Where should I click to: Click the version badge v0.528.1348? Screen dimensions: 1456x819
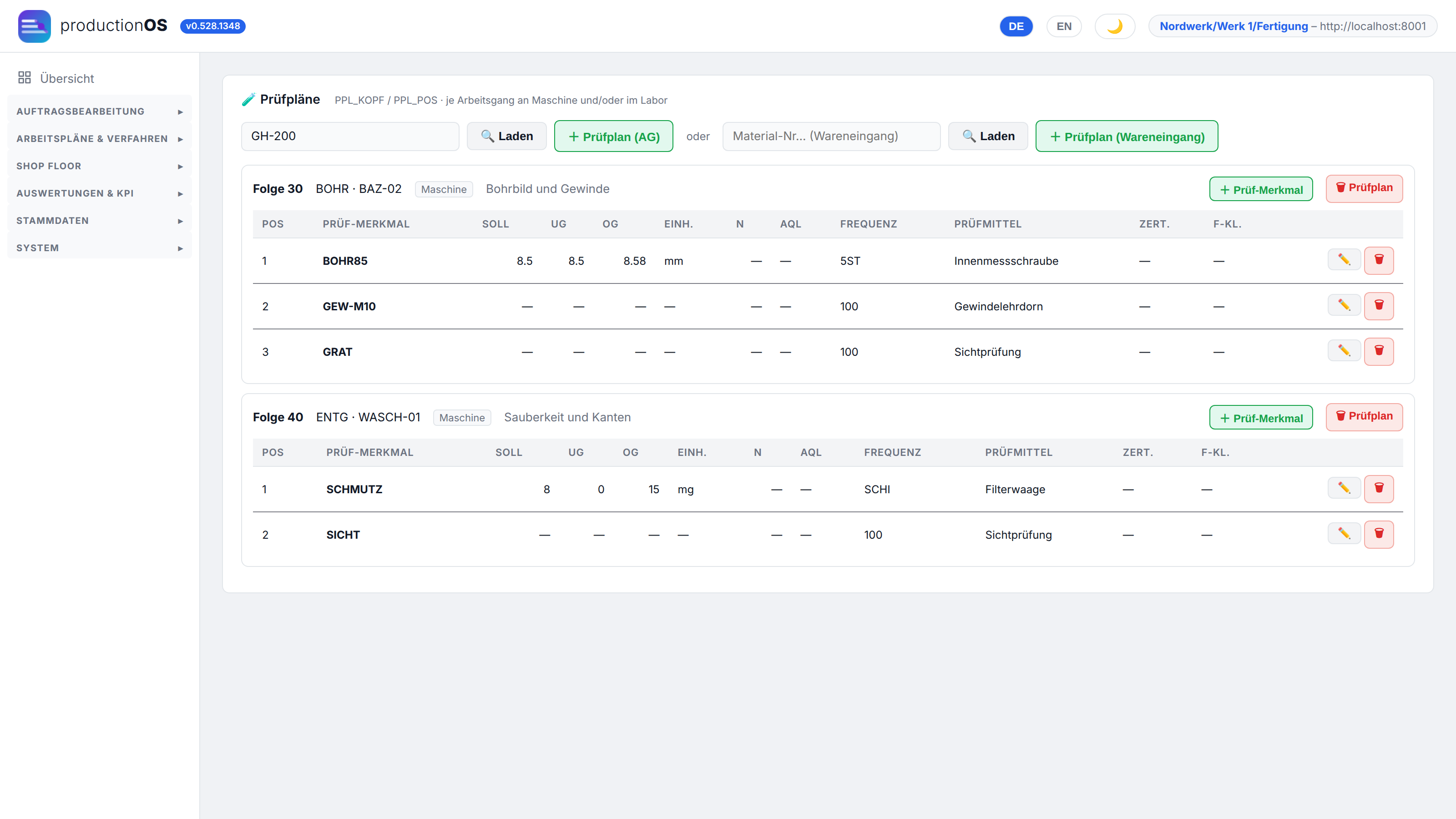click(212, 26)
